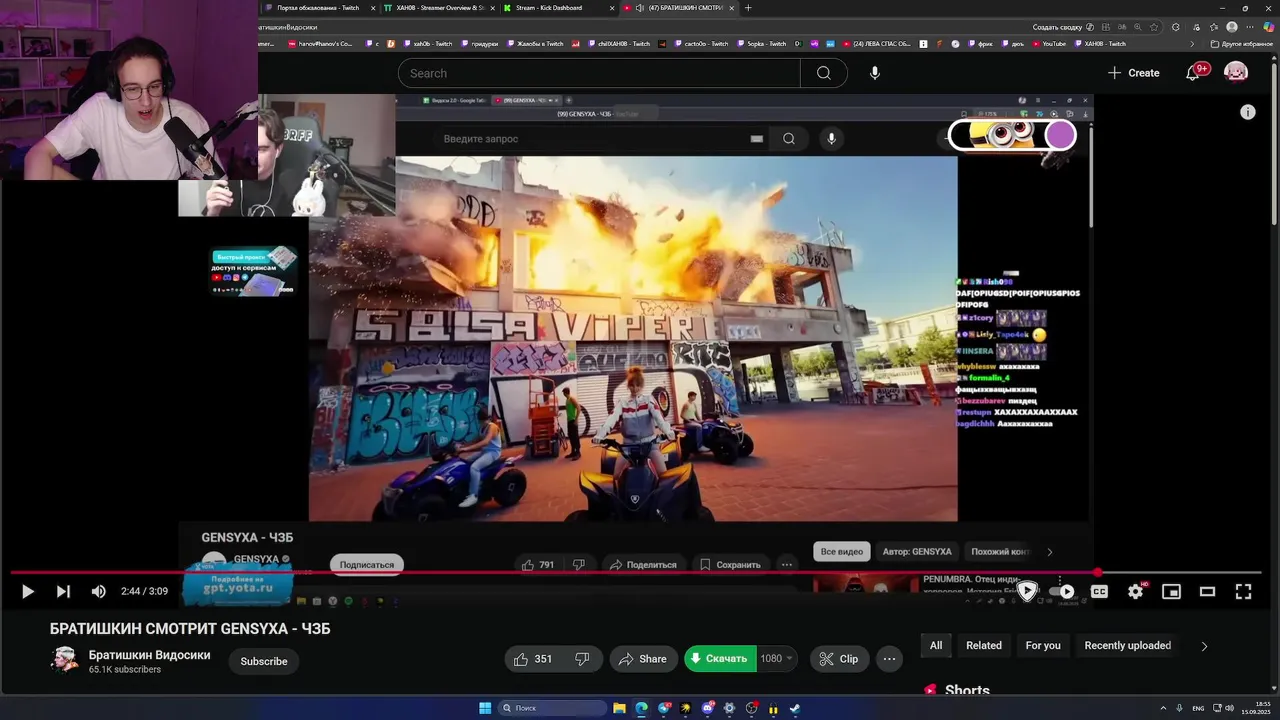Select the Recently uploaded chip

(1128, 646)
